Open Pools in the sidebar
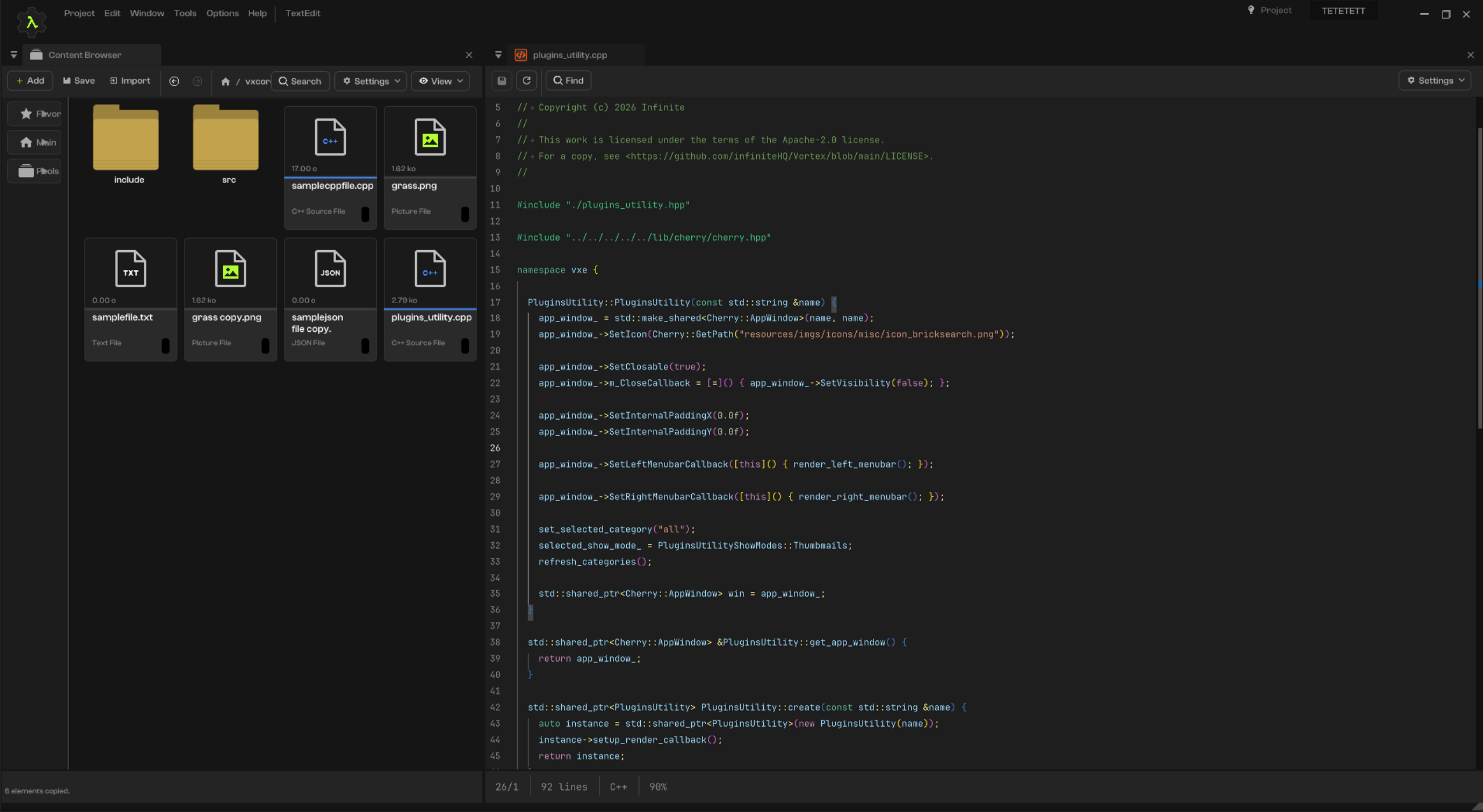The width and height of the screenshot is (1483, 812). 34,171
